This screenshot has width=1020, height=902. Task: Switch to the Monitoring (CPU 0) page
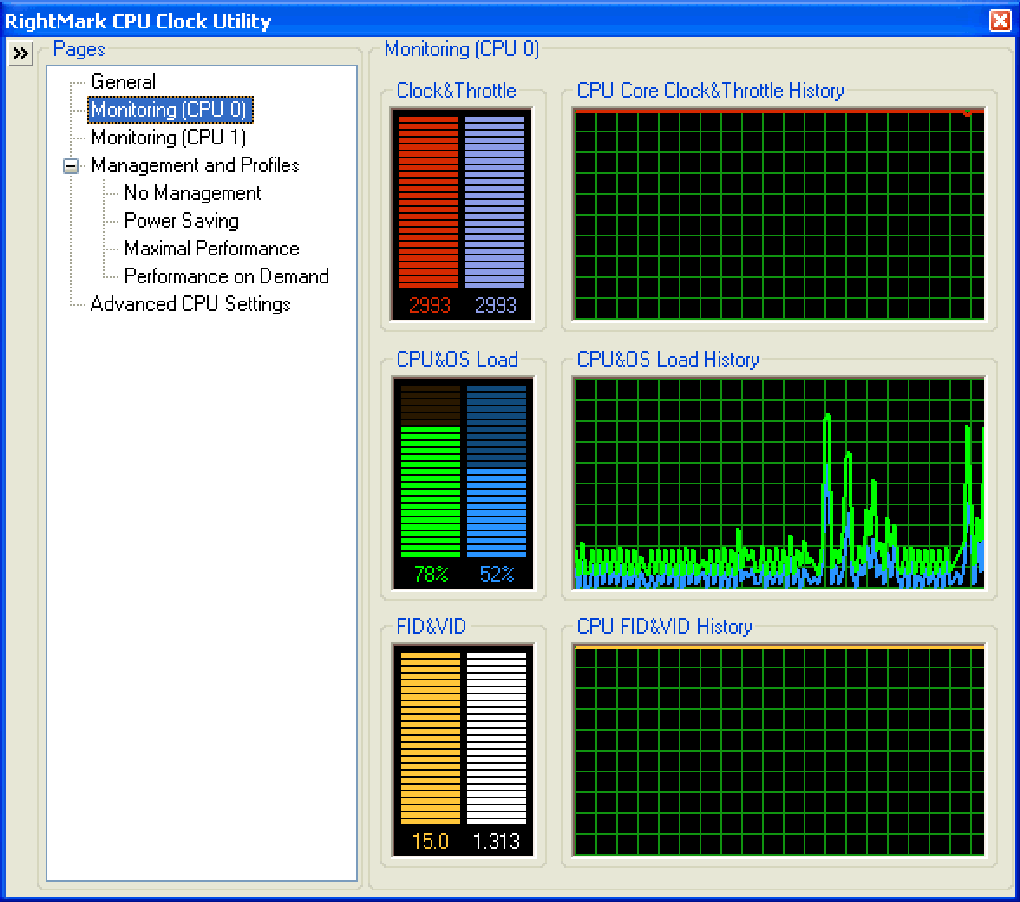[x=169, y=109]
